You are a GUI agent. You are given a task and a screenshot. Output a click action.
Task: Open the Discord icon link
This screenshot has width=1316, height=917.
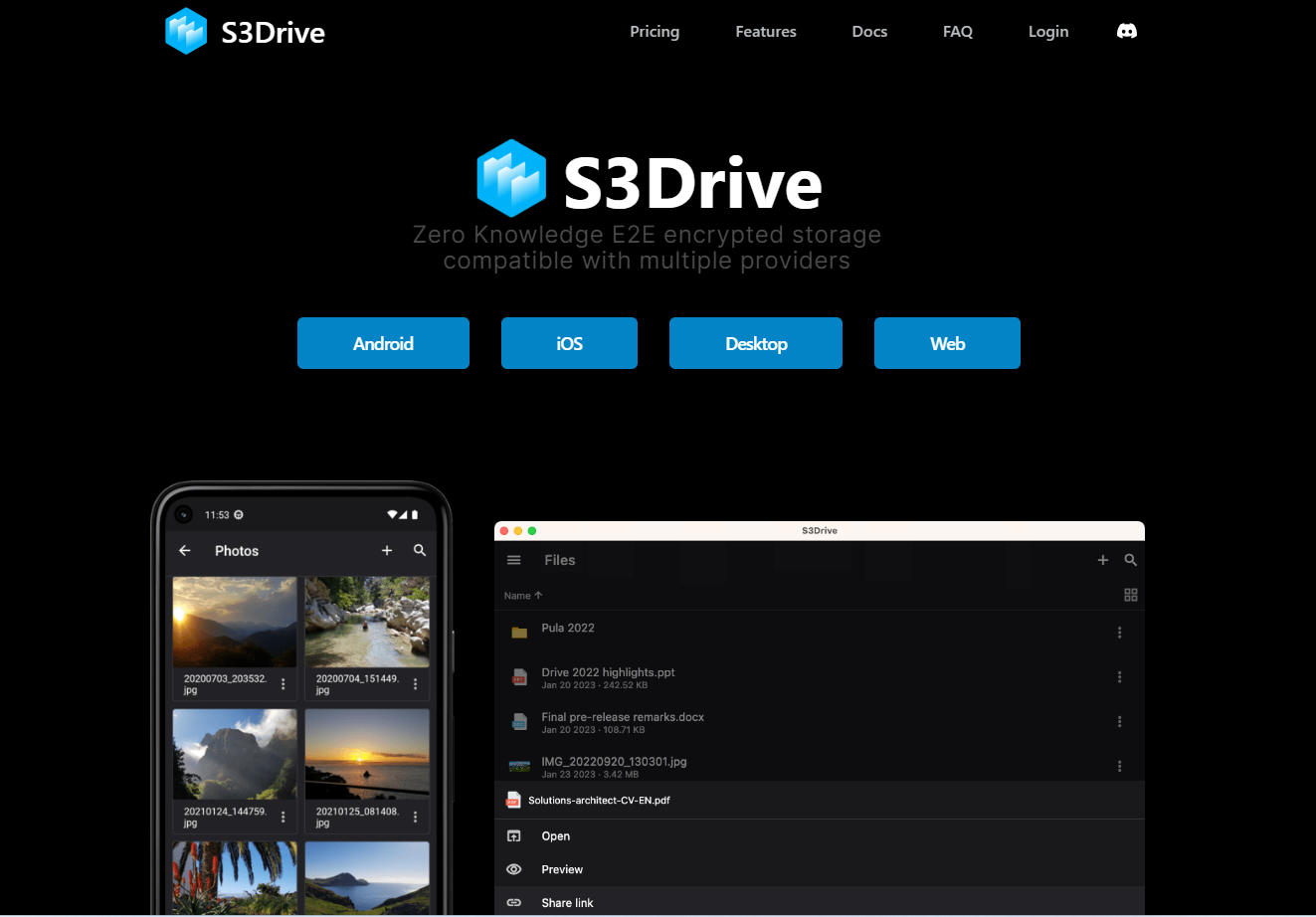[x=1127, y=31]
